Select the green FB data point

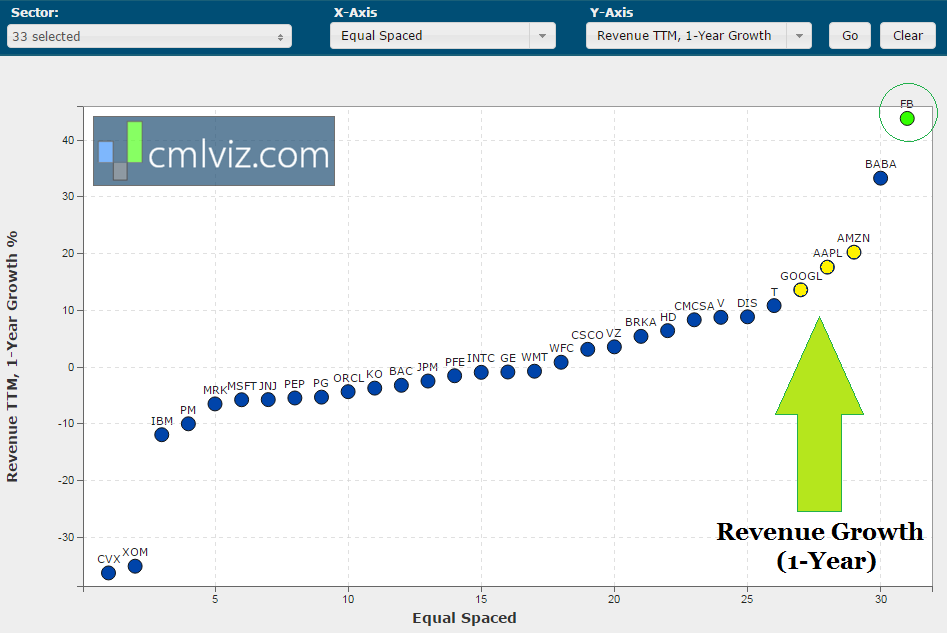click(907, 118)
